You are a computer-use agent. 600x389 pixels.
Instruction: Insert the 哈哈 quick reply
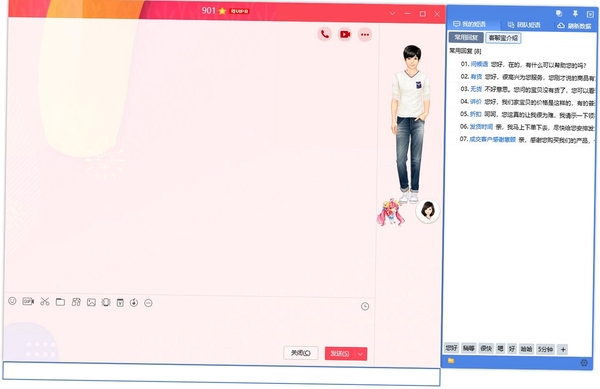pyautogui.click(x=527, y=349)
